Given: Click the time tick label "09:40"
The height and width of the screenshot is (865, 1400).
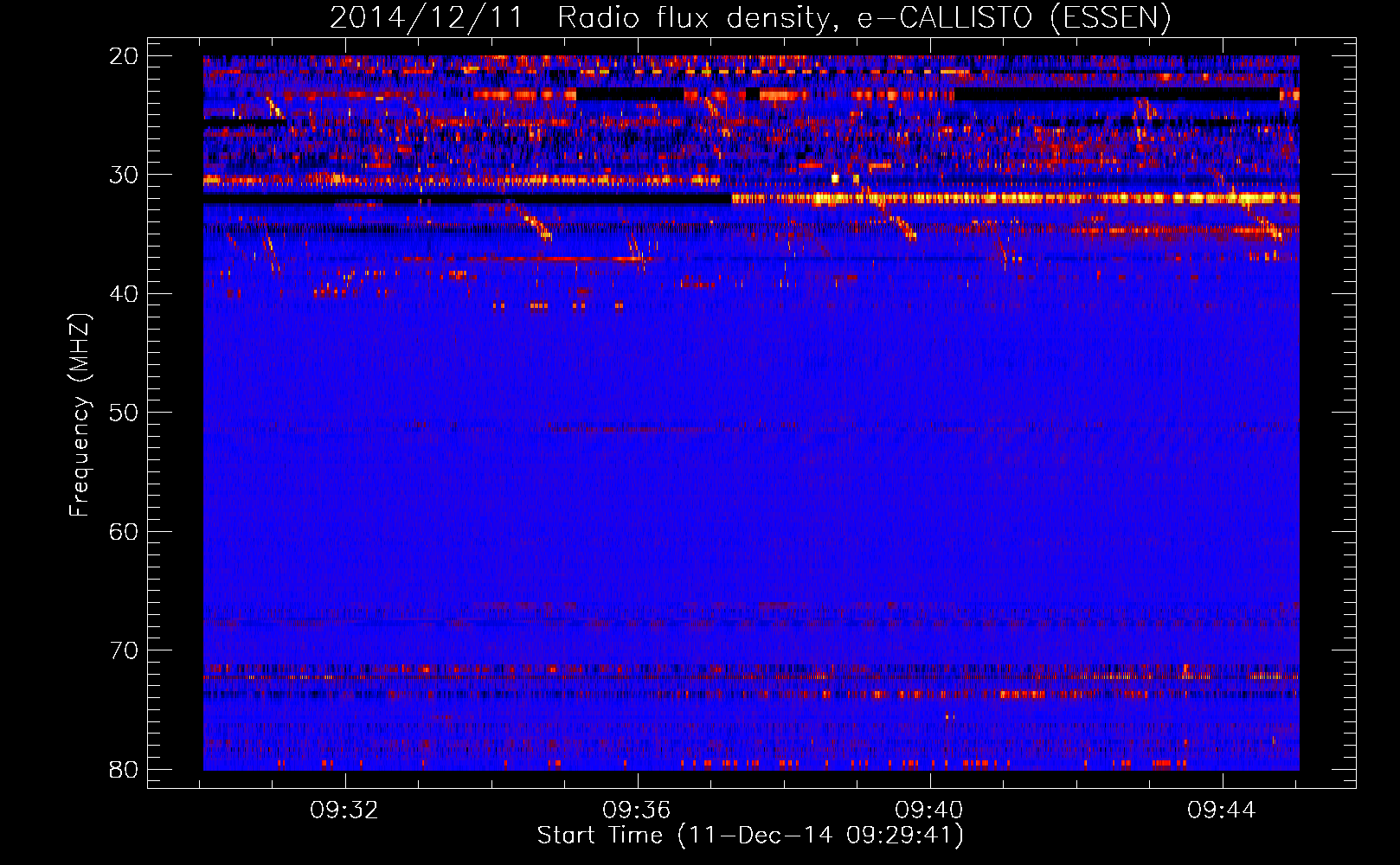Looking at the screenshot, I should click(929, 811).
